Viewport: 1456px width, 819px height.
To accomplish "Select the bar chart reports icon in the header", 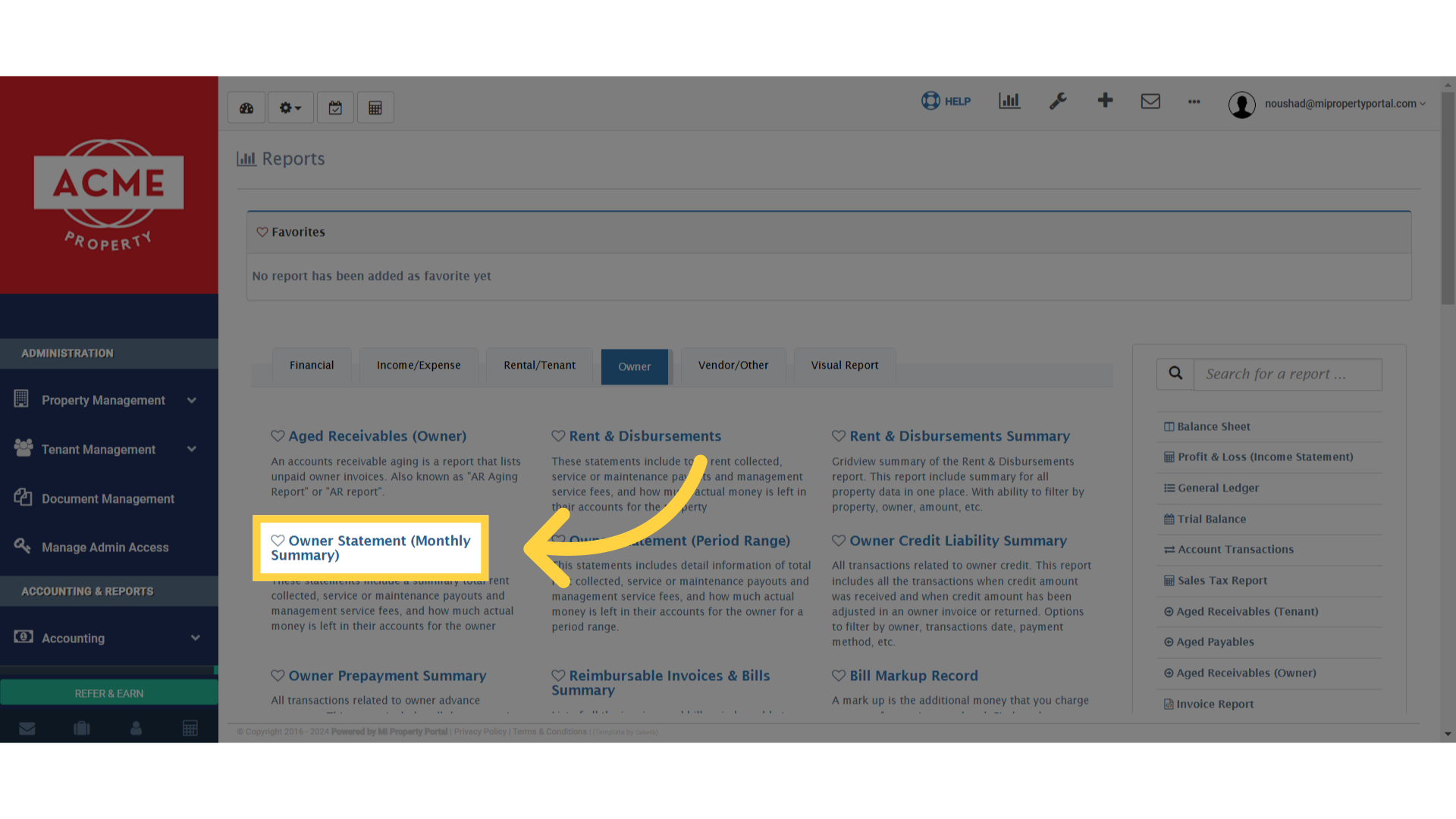I will pyautogui.click(x=1009, y=100).
